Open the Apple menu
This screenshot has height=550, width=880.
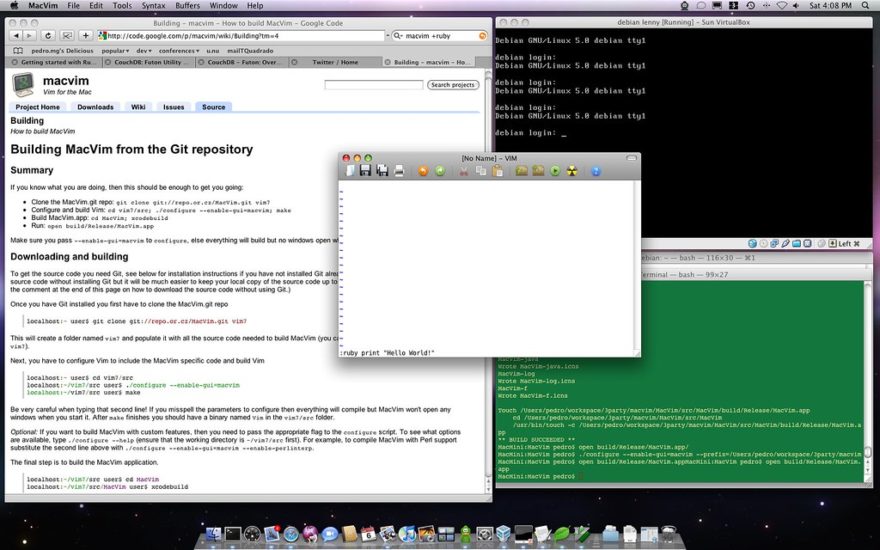[x=14, y=6]
